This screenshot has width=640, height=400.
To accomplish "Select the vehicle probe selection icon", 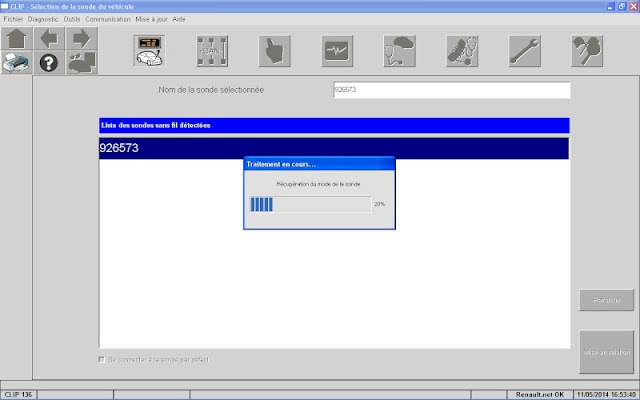I will click(149, 51).
